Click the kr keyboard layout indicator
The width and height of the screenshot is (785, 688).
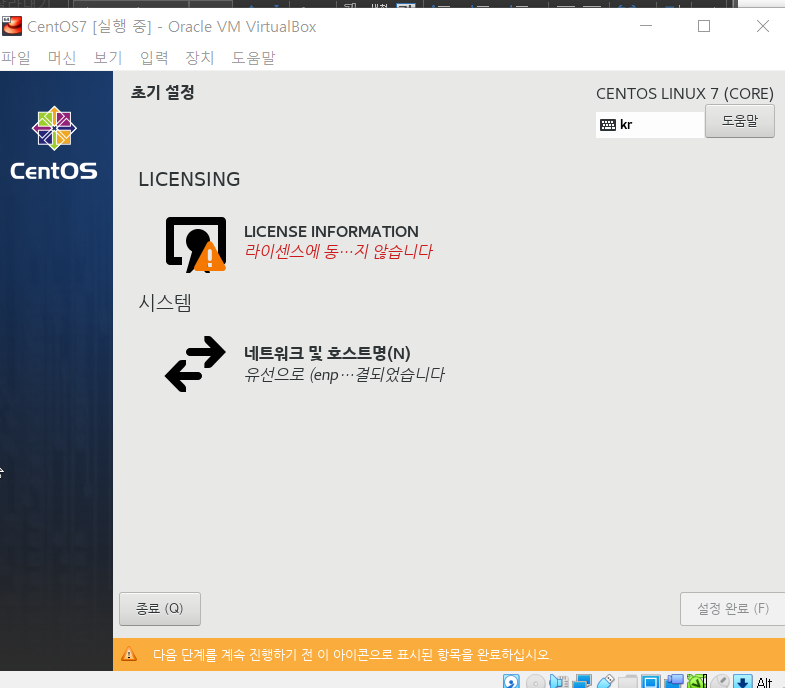click(650, 125)
